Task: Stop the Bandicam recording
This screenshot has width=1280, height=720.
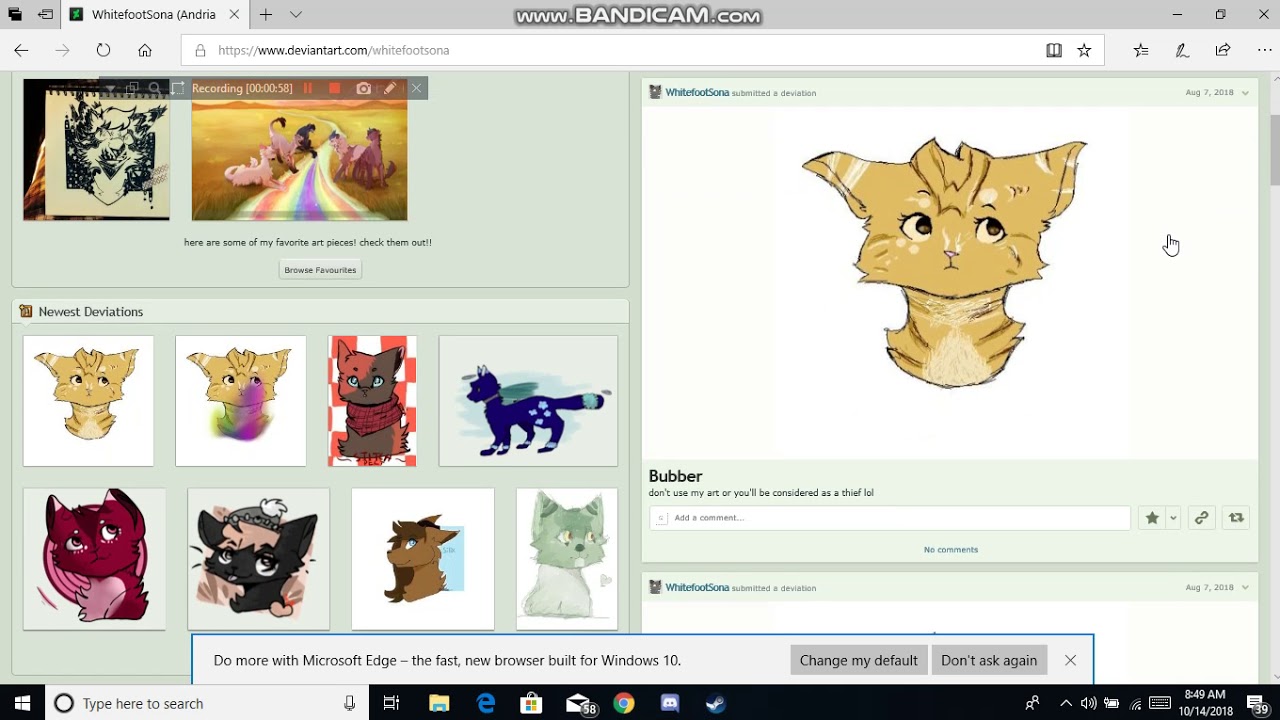Action: [334, 88]
